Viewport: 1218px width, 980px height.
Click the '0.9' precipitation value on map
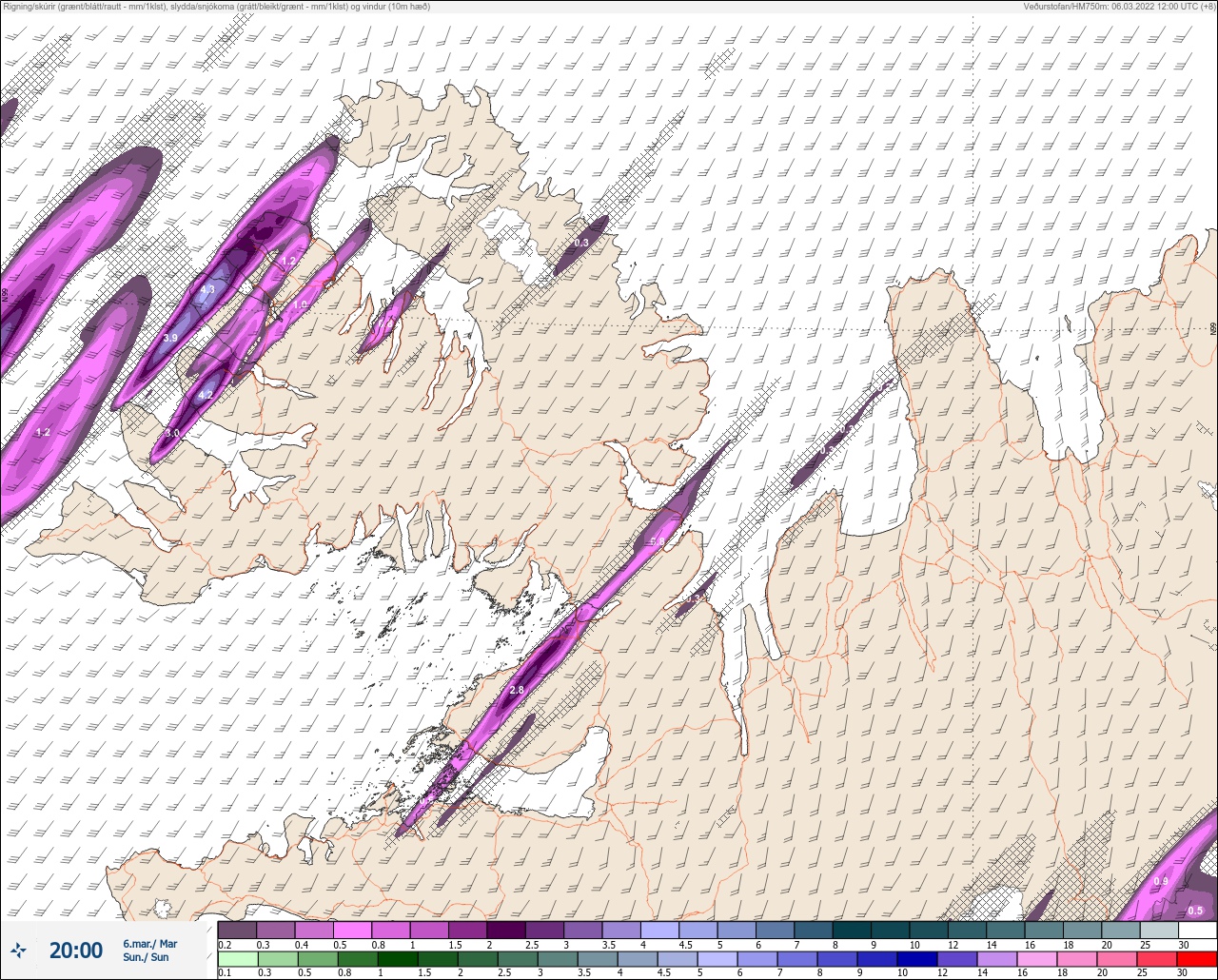[1161, 882]
